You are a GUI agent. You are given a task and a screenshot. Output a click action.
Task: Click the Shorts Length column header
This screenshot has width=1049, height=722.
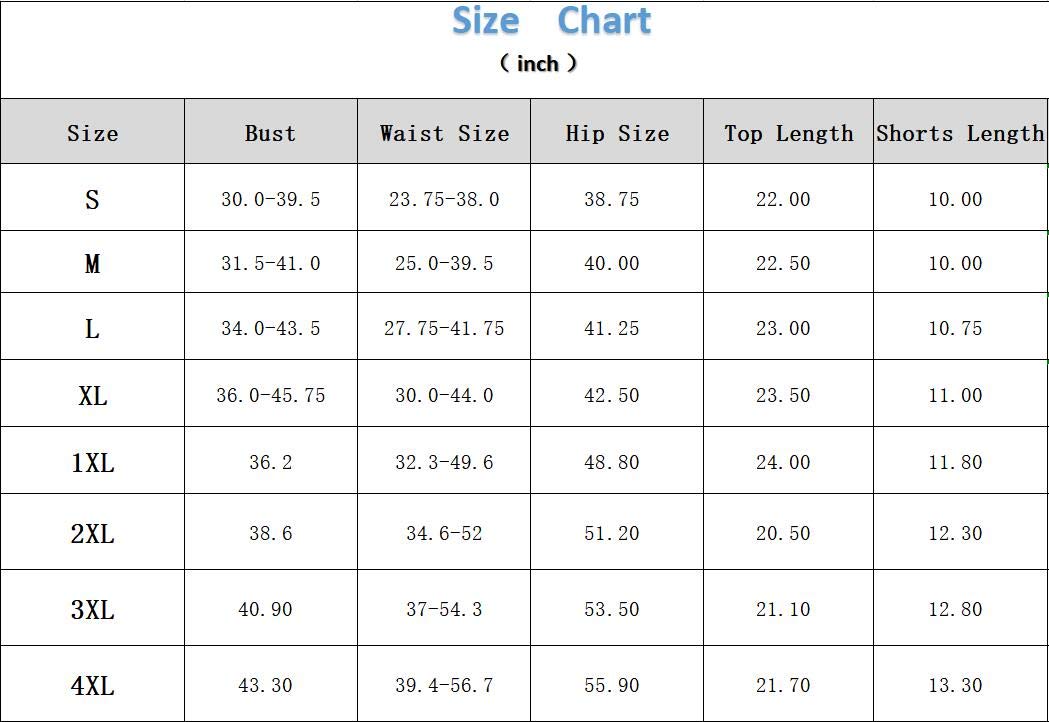(960, 133)
